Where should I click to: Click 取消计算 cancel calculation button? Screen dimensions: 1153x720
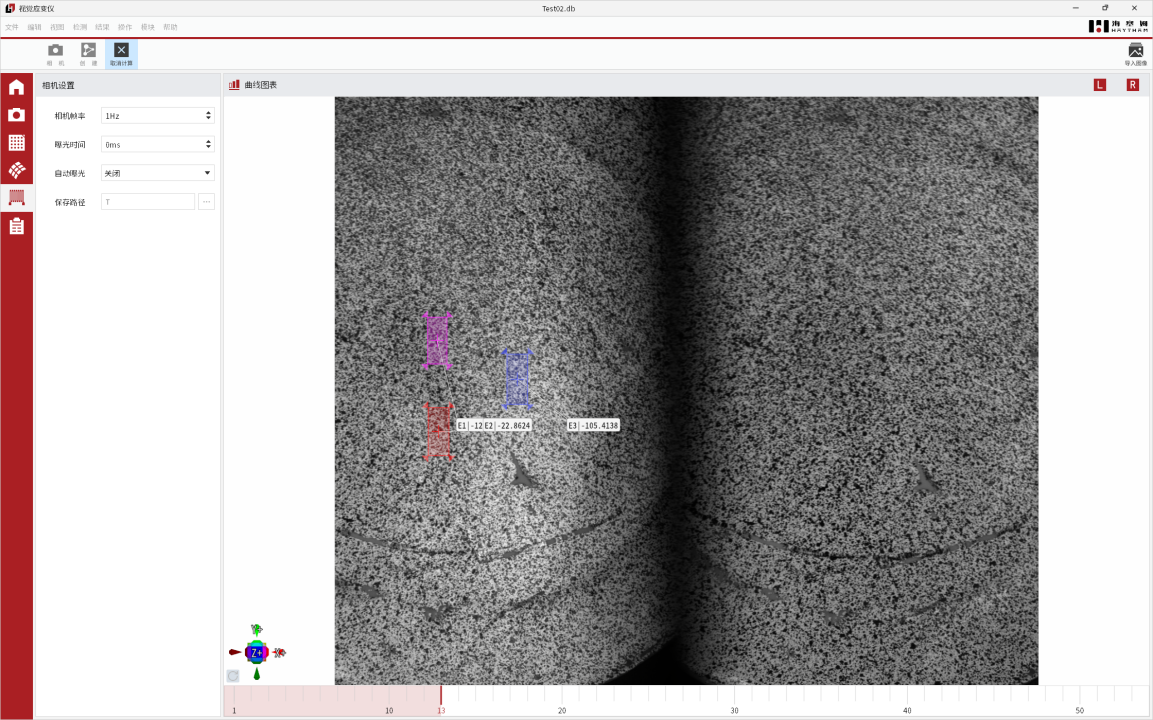tap(121, 54)
